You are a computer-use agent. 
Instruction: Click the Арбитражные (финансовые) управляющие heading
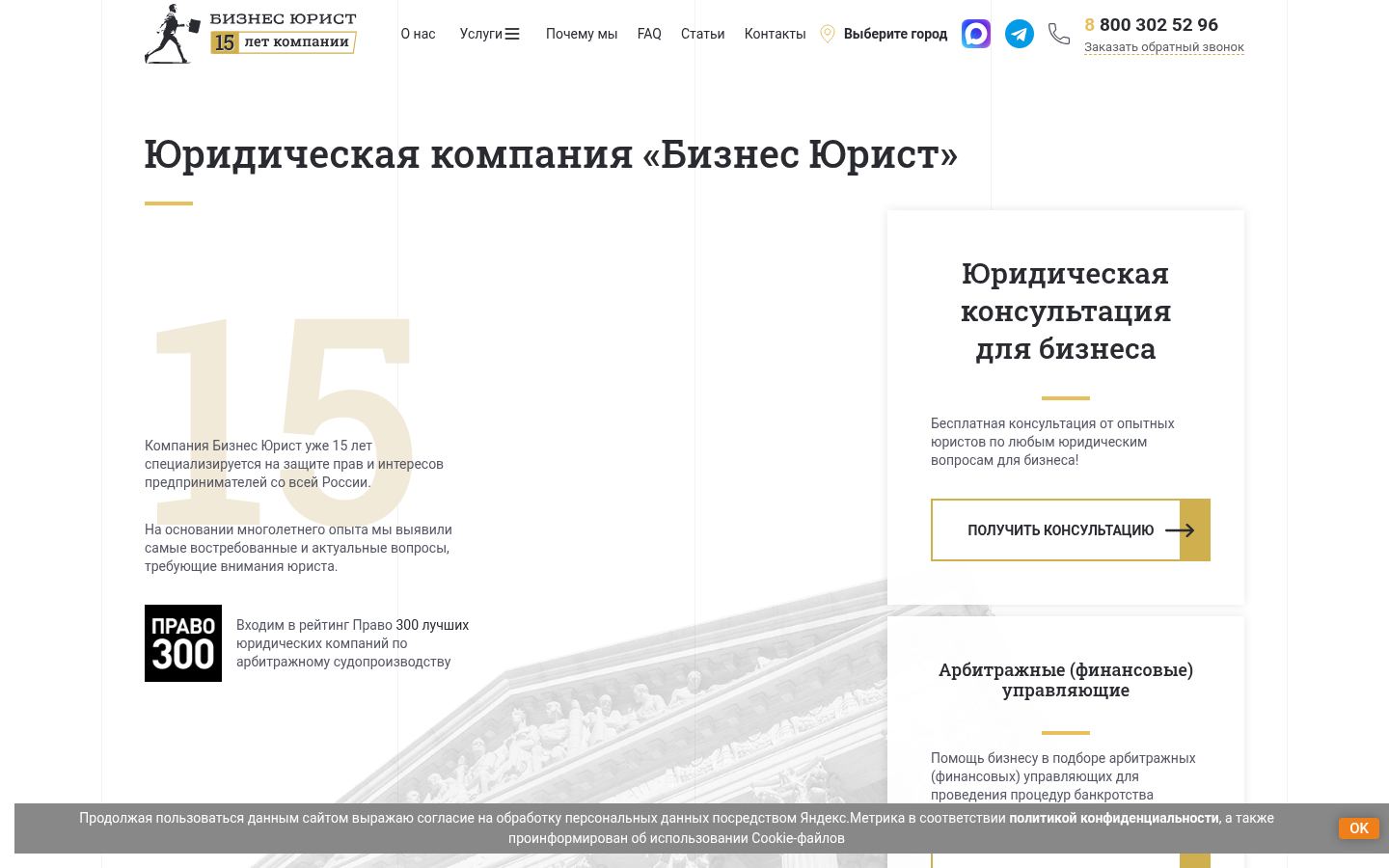pos(1066,680)
